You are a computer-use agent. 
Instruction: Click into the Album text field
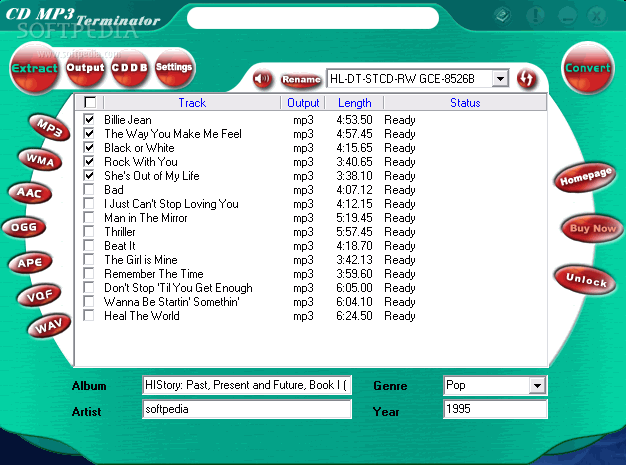click(247, 385)
